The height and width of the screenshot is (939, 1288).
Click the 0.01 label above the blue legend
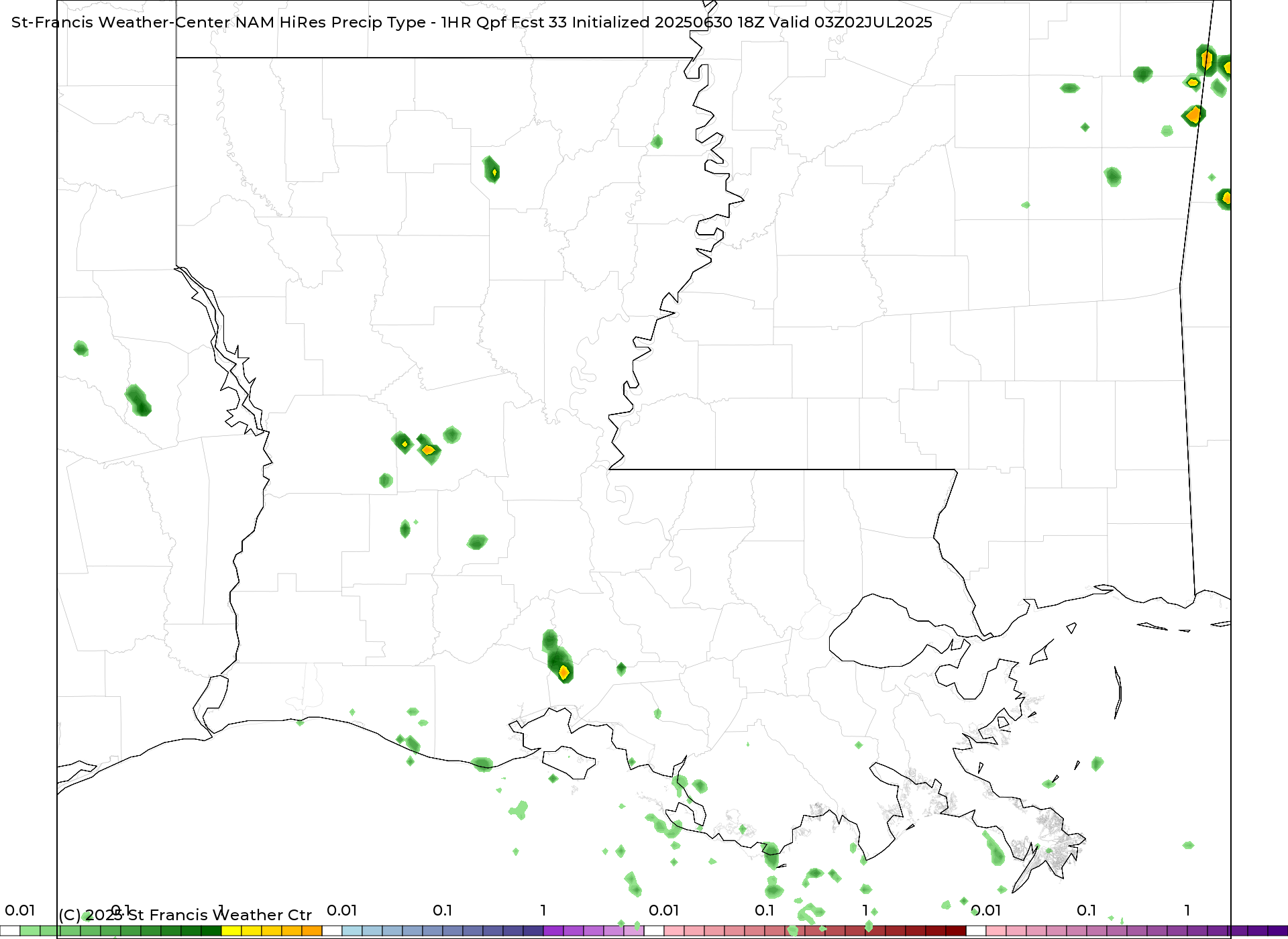pyautogui.click(x=342, y=910)
